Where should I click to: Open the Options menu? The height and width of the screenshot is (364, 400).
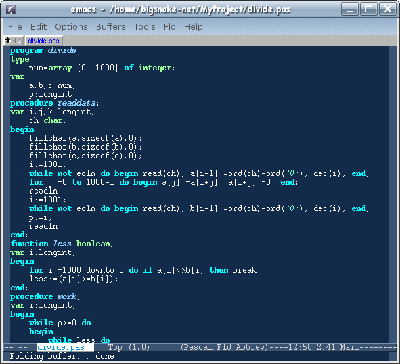(x=71, y=27)
